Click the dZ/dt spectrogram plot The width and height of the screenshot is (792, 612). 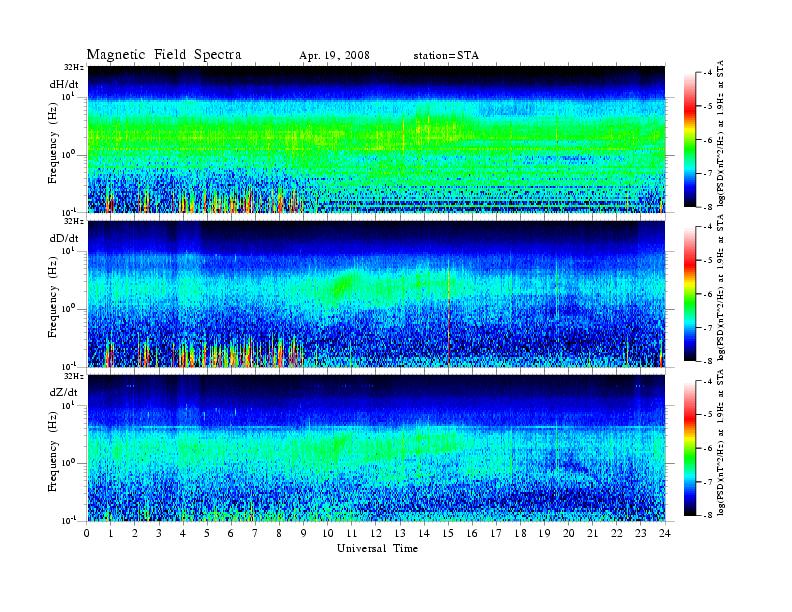coord(376,448)
